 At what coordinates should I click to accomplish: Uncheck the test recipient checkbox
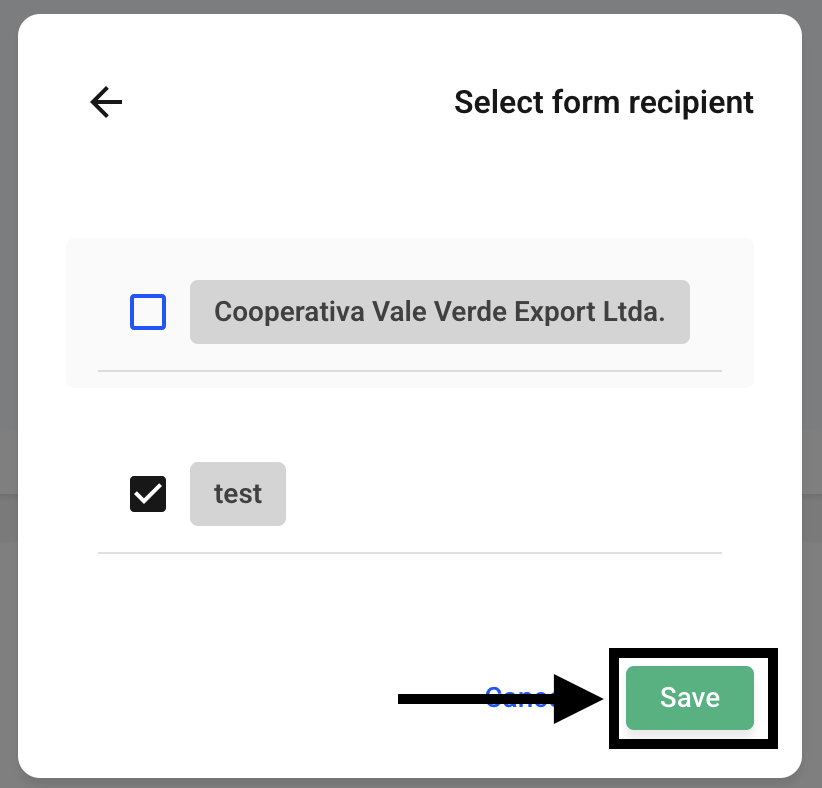click(x=148, y=494)
